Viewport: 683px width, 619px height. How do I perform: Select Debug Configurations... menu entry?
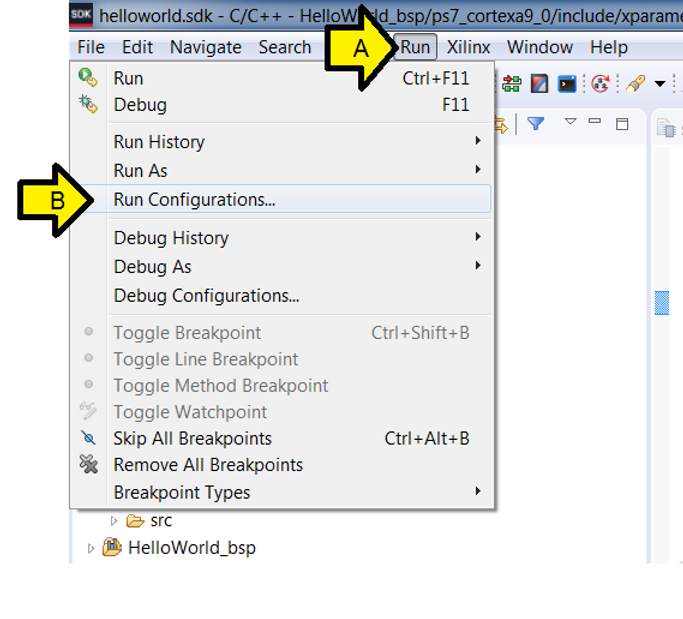[206, 295]
